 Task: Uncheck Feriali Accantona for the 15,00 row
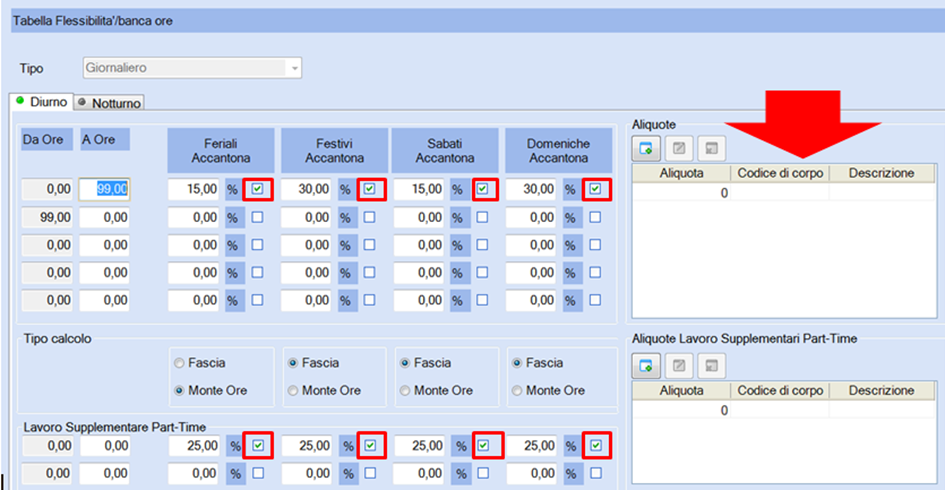[257, 189]
